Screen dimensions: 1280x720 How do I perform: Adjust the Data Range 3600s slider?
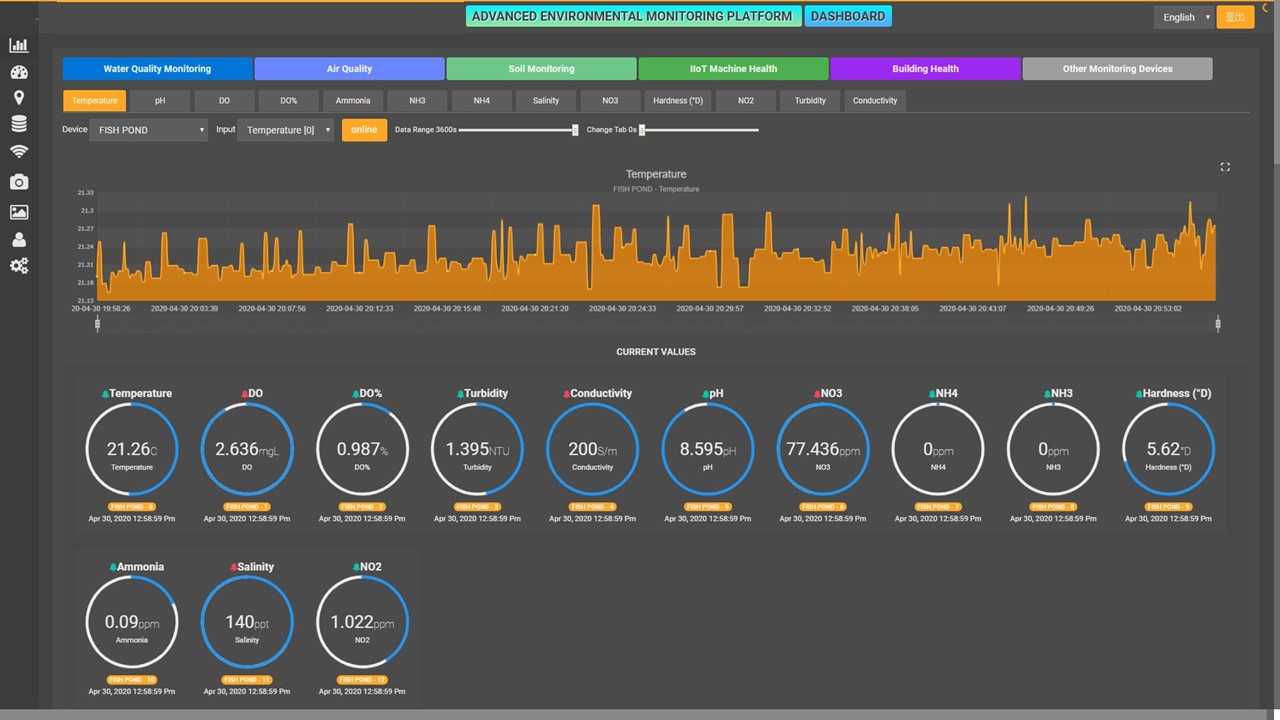pos(573,130)
